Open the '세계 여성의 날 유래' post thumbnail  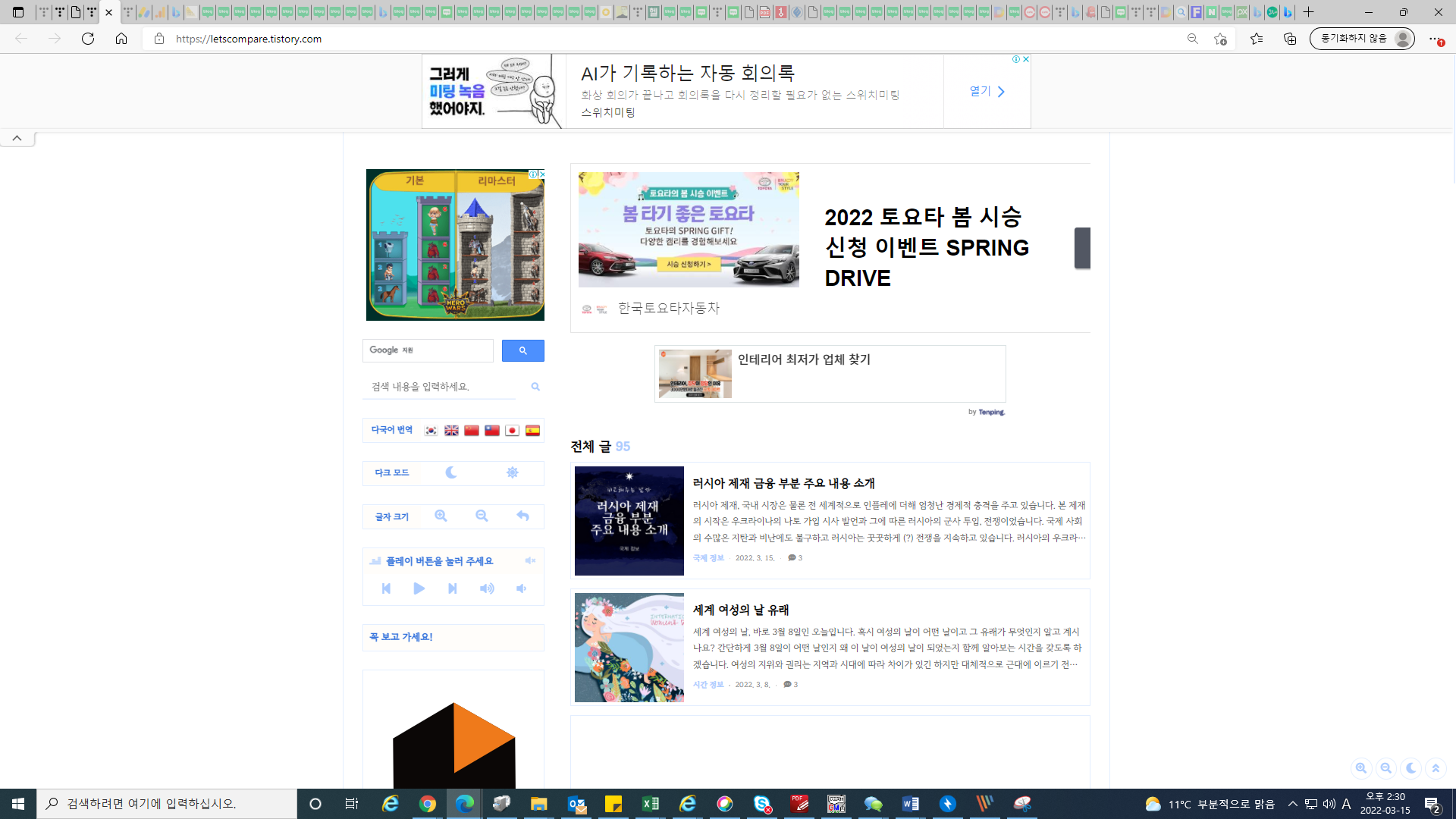(x=629, y=648)
